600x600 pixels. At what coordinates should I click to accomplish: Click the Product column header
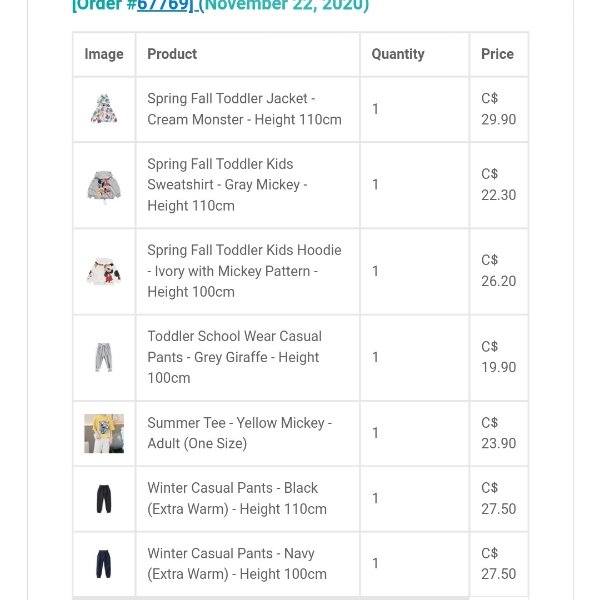[x=172, y=54]
